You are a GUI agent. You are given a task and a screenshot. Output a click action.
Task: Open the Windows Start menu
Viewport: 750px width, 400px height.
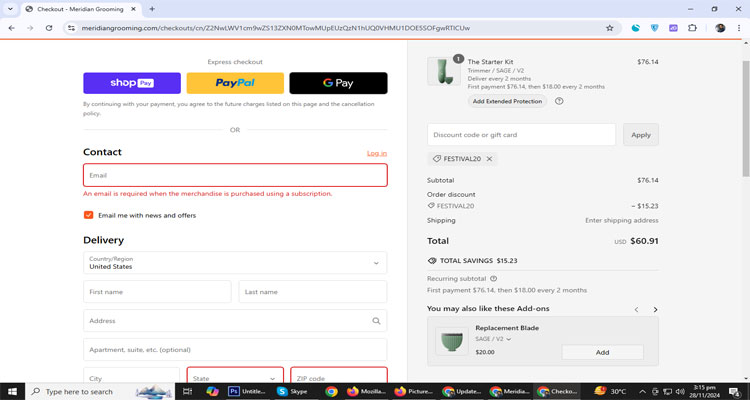pos(12,391)
